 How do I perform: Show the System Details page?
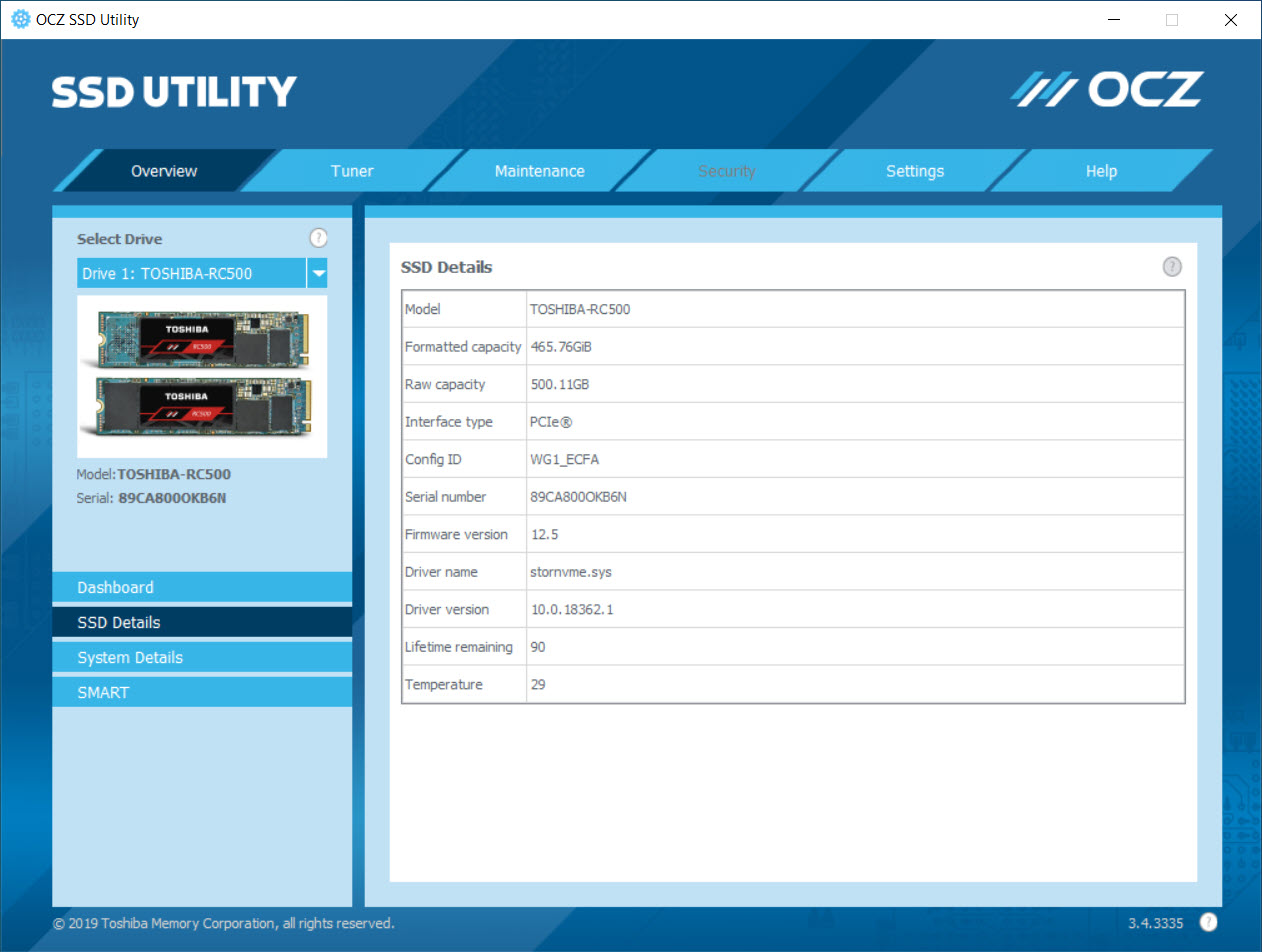202,657
